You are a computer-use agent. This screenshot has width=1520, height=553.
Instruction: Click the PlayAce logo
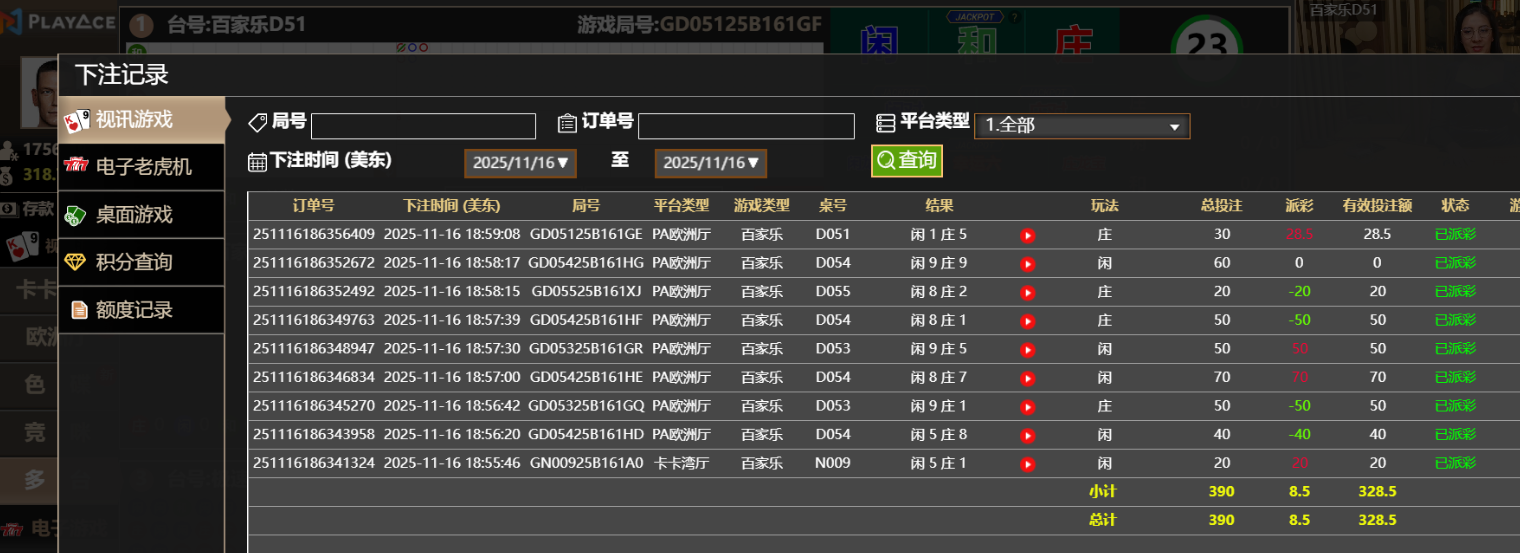tap(58, 22)
